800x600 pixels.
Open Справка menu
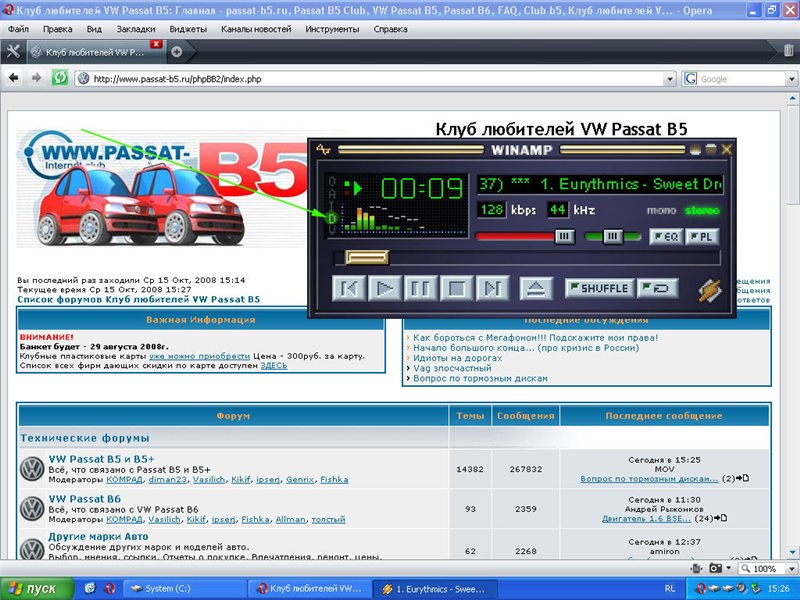tap(390, 29)
